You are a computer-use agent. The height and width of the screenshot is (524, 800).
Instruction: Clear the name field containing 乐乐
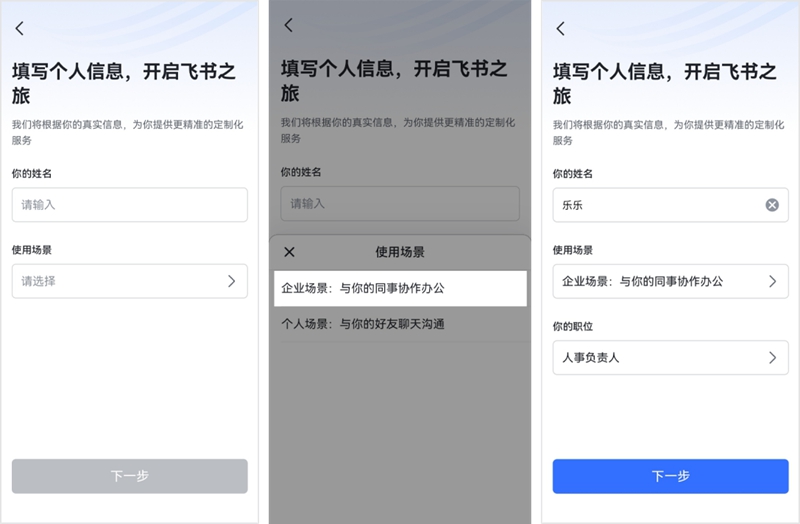(772, 205)
